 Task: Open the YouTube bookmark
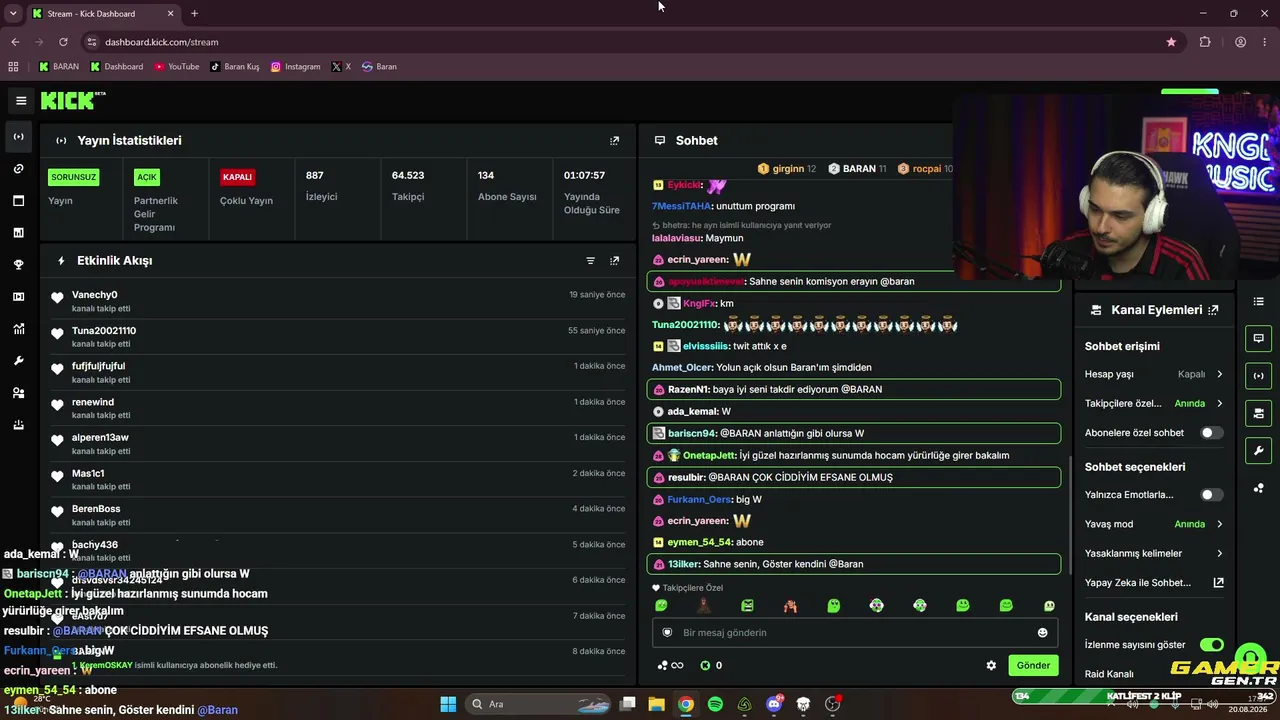[176, 67]
